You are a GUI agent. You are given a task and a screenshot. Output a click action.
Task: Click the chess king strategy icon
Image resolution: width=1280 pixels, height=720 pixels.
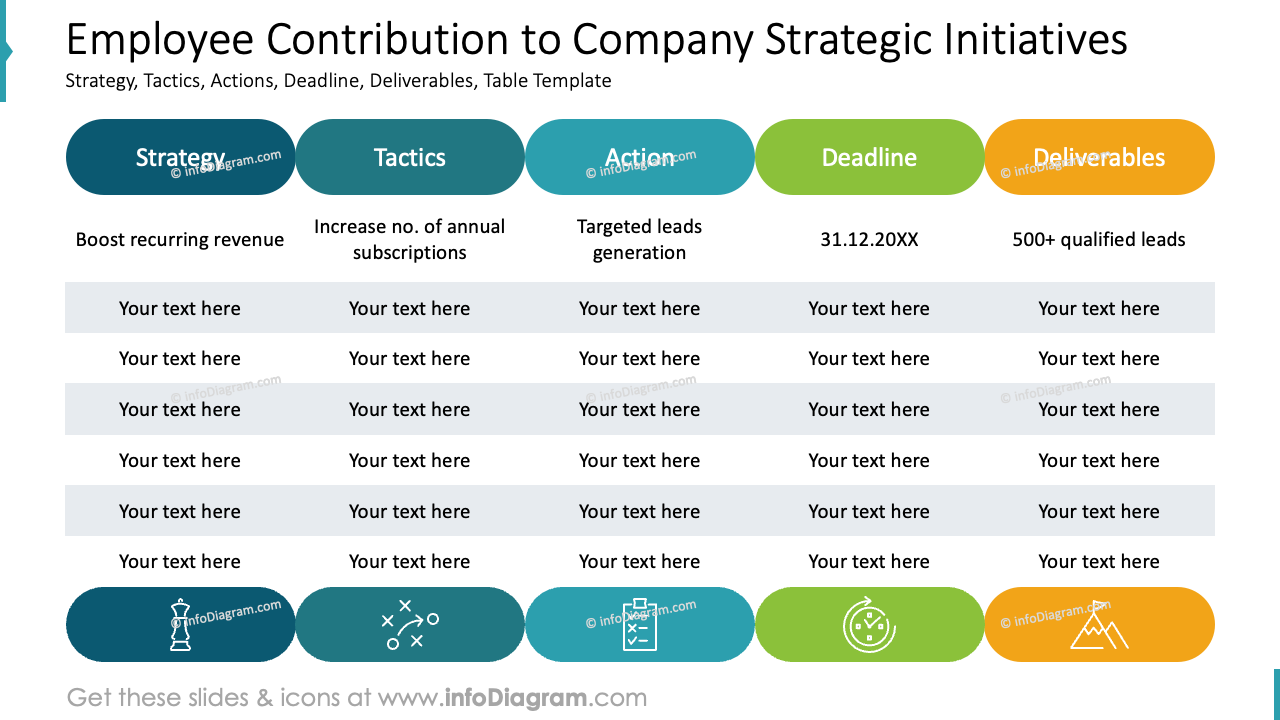(x=180, y=625)
